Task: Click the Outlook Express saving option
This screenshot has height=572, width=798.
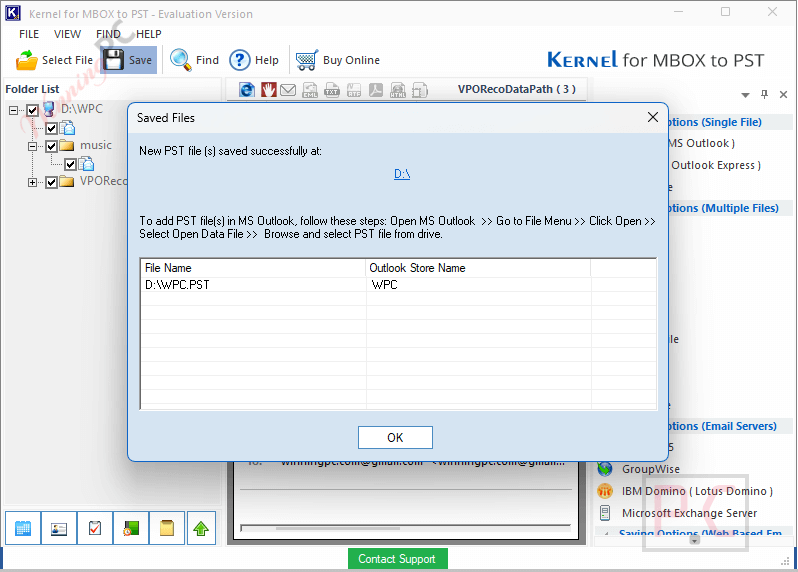Action: pyautogui.click(x=716, y=165)
